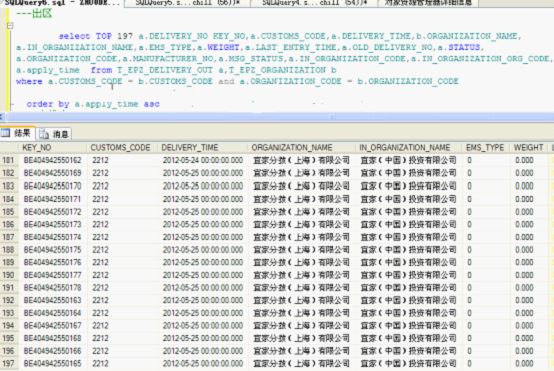Select the WEIGHT column header
The height and width of the screenshot is (371, 554).
529,147
